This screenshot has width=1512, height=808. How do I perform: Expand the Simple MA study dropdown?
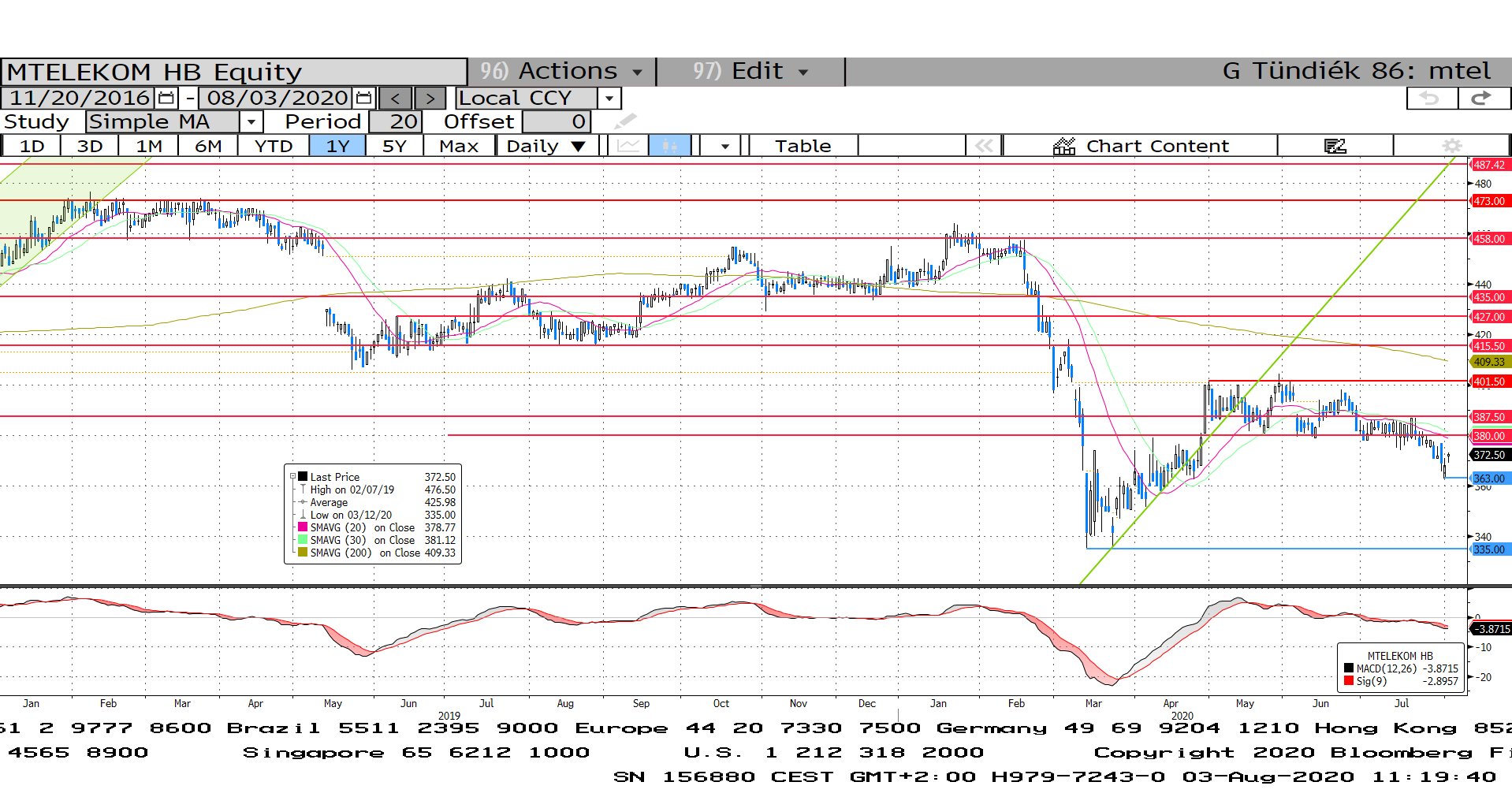[x=251, y=121]
